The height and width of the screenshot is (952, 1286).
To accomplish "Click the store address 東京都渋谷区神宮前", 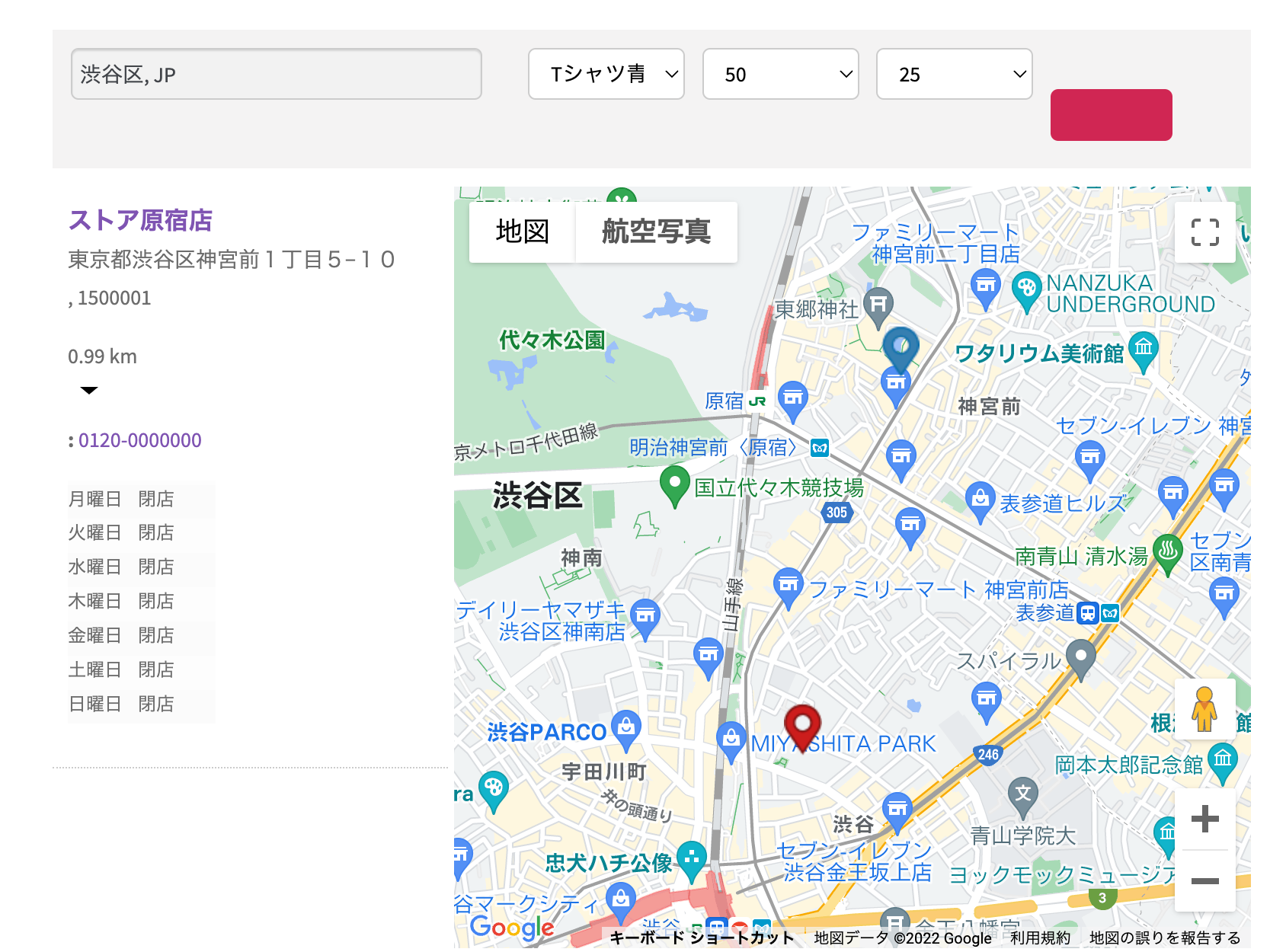I will coord(231,260).
